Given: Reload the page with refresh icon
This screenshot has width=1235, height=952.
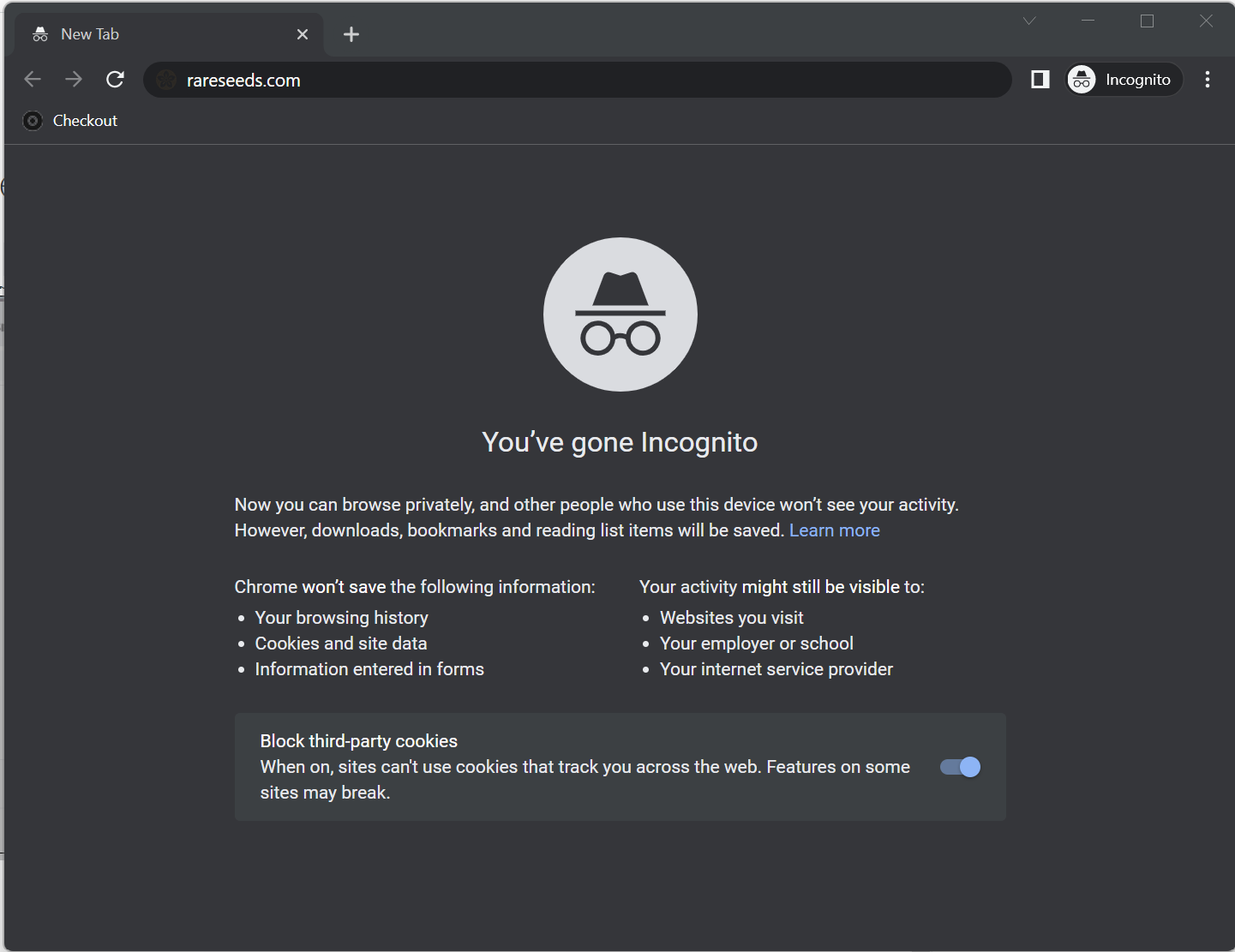Looking at the screenshot, I should (x=115, y=80).
